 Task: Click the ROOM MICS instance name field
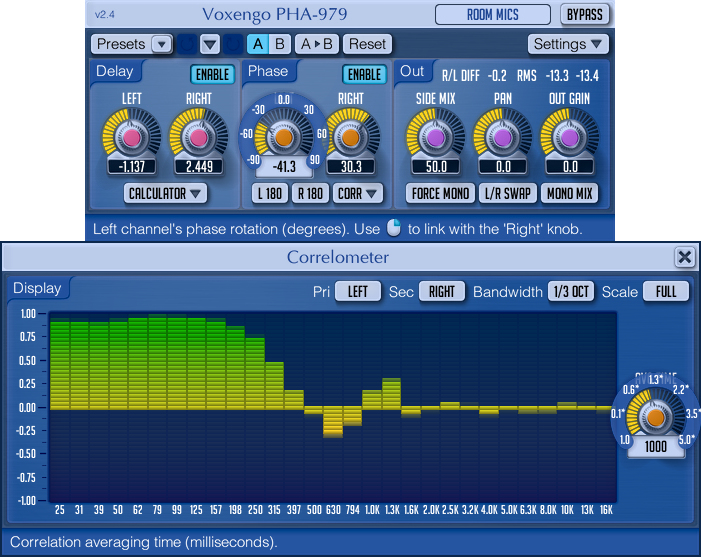tap(493, 15)
